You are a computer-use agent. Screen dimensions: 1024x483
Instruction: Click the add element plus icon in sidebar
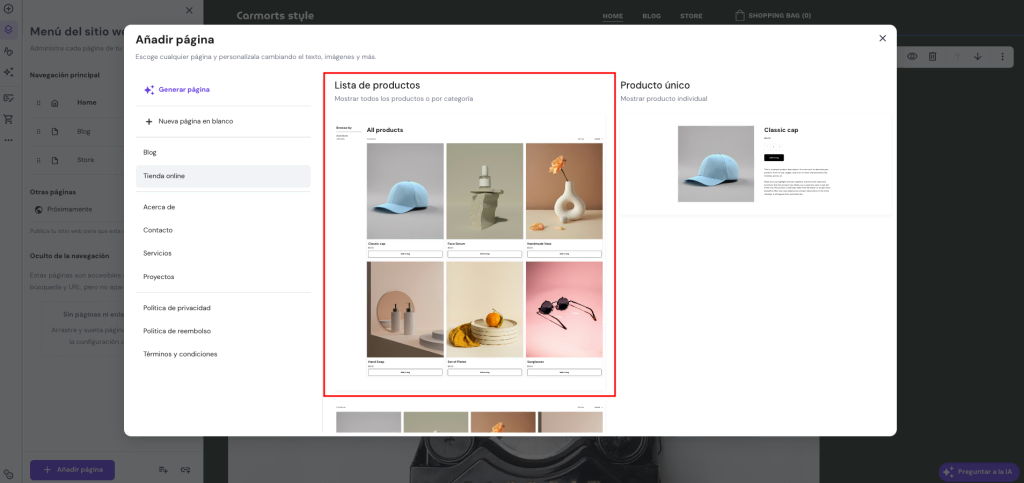click(x=8, y=9)
